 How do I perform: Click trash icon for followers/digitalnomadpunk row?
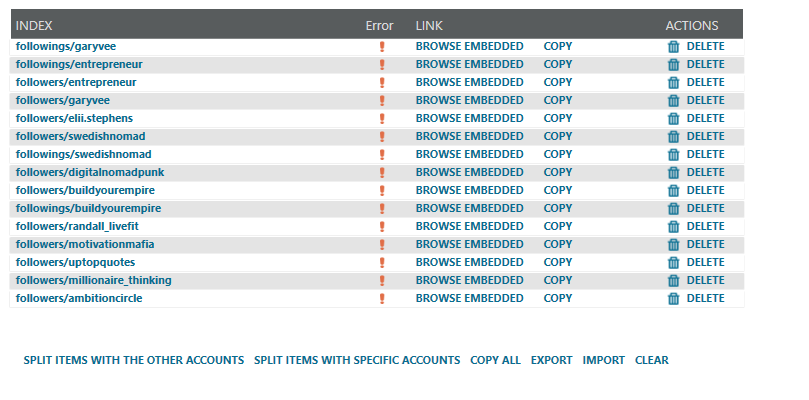(673, 172)
